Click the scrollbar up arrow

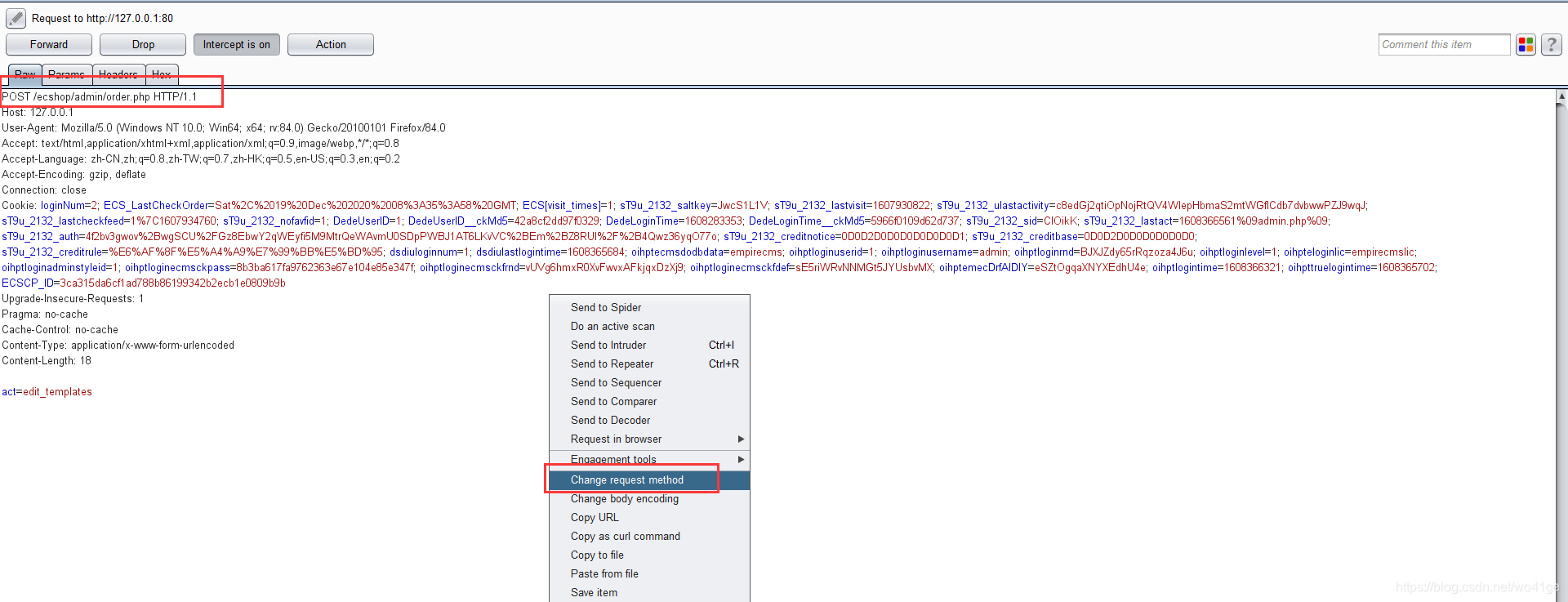(x=1561, y=96)
